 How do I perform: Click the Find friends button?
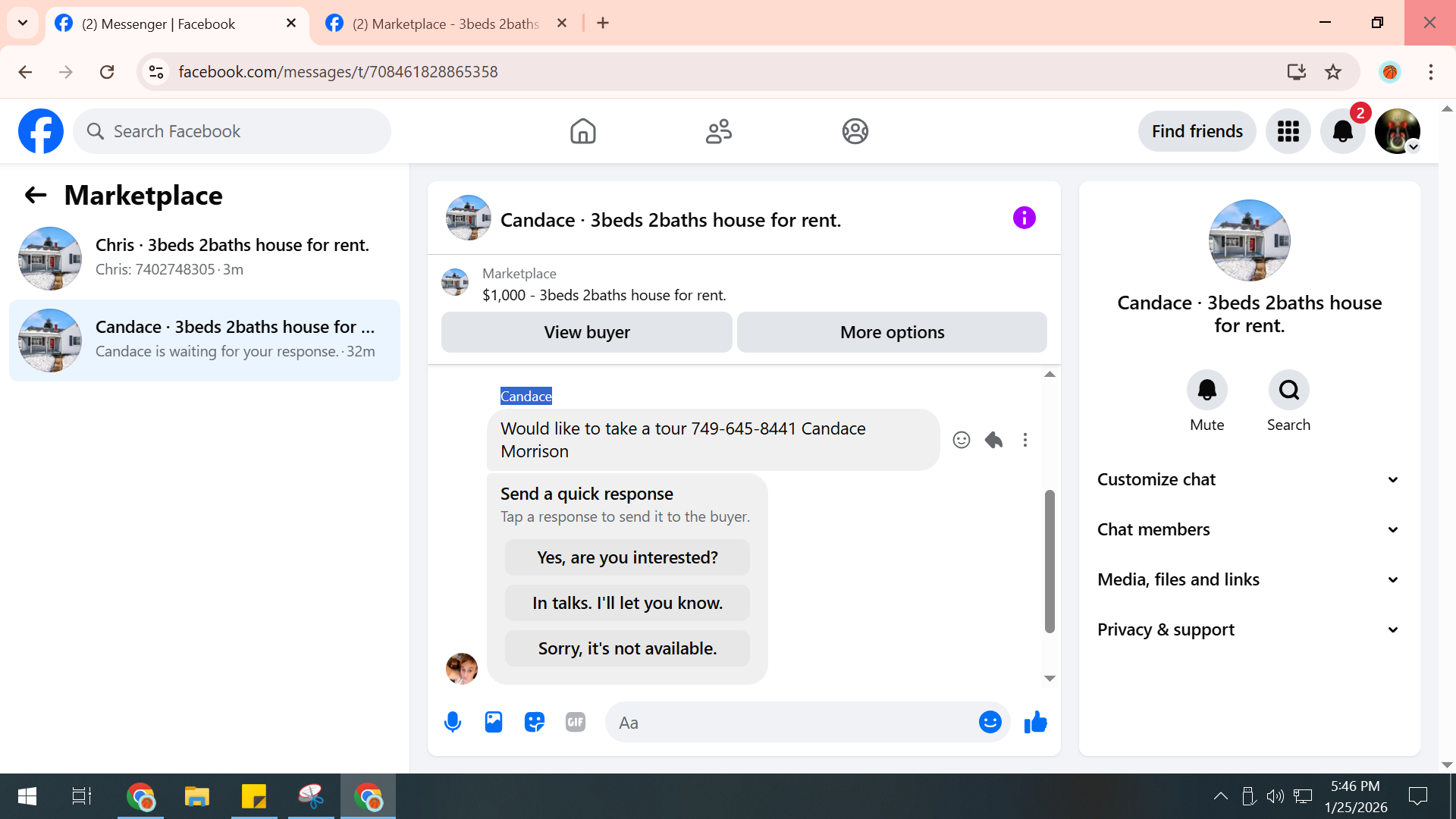[1197, 131]
